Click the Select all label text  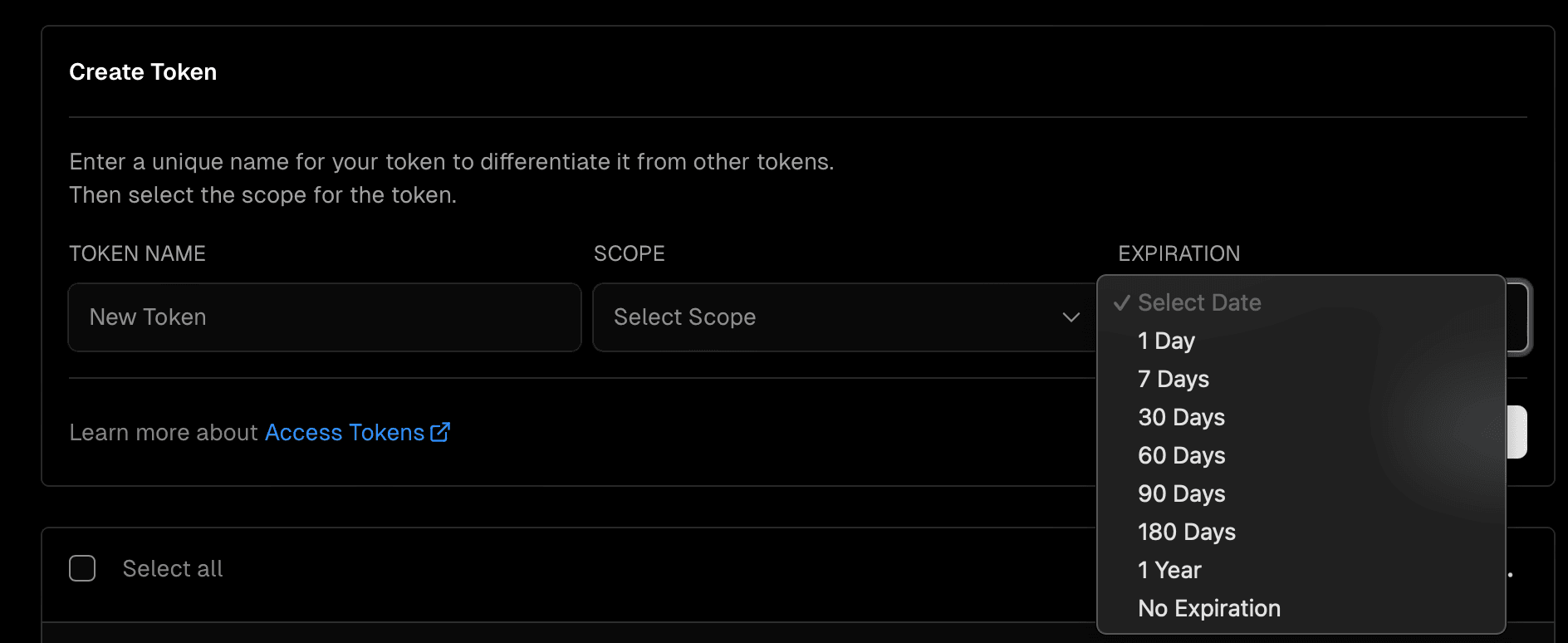point(173,569)
